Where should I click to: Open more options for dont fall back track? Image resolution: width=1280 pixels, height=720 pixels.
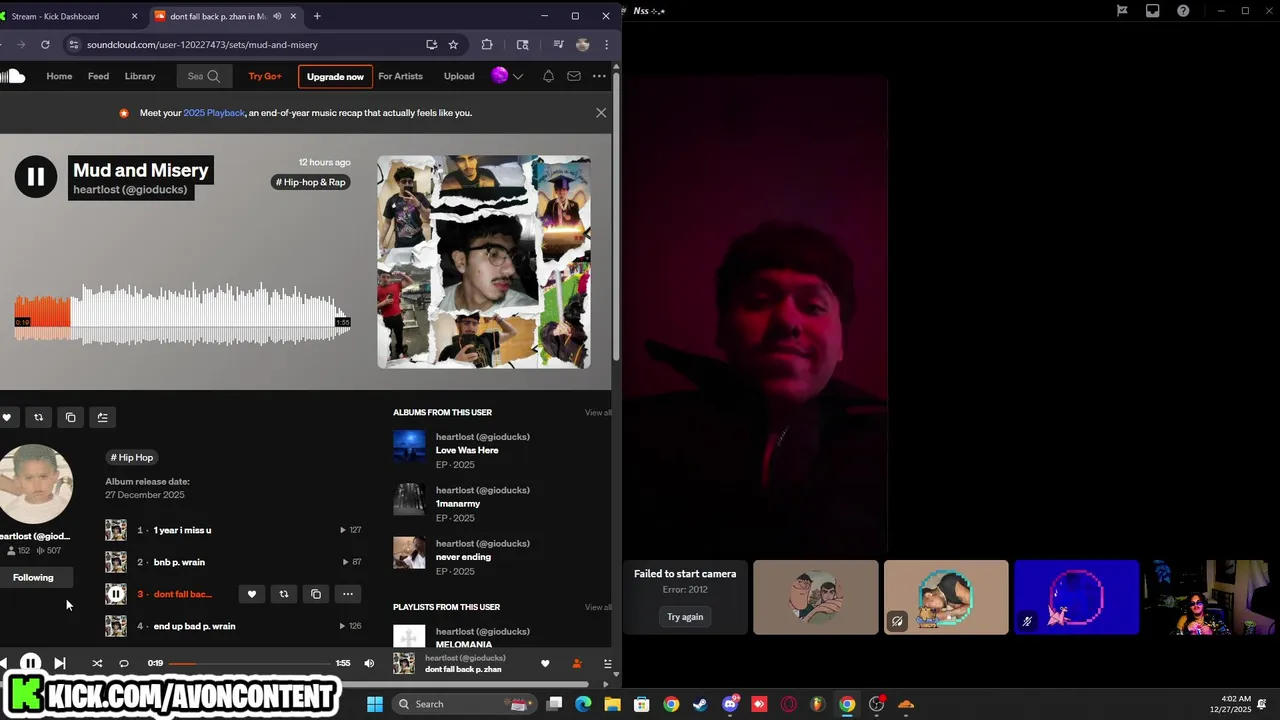point(348,594)
